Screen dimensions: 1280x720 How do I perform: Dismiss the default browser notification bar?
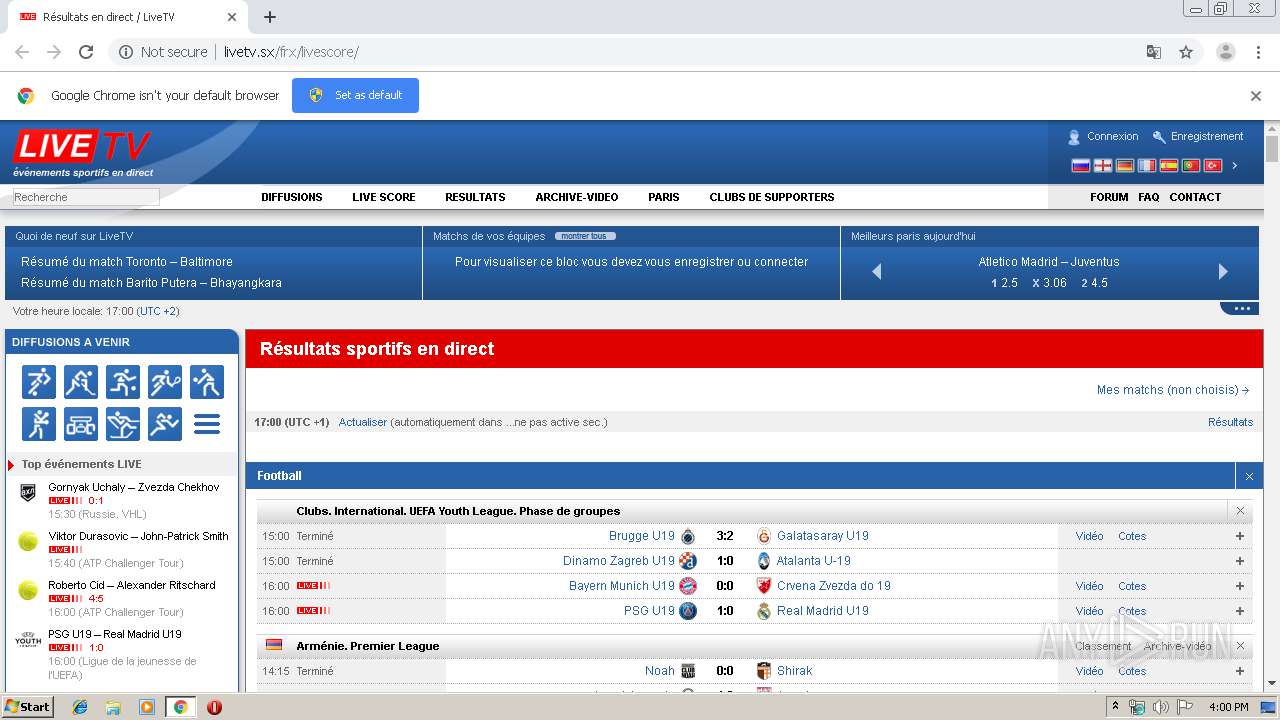coord(1256,96)
